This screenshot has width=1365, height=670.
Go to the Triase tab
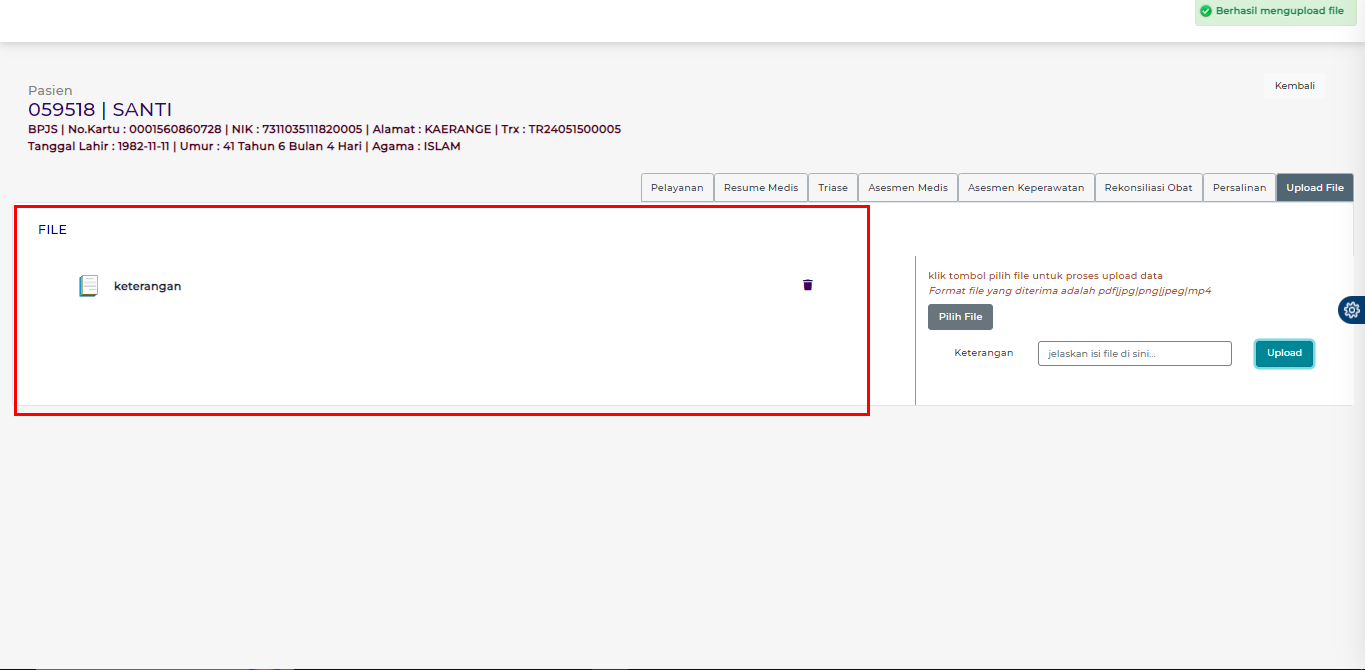(x=833, y=188)
